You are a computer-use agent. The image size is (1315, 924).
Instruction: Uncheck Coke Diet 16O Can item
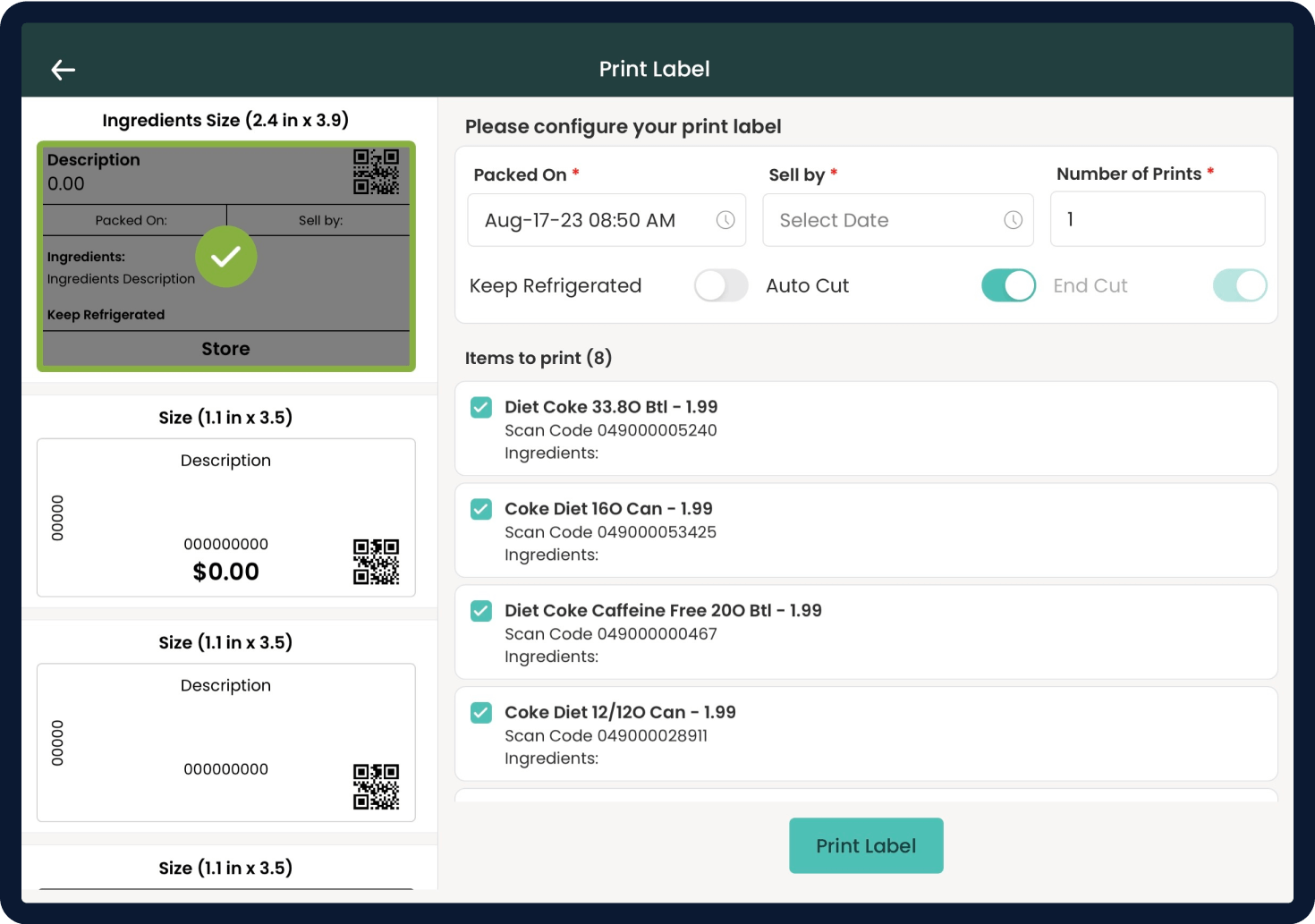(481, 510)
